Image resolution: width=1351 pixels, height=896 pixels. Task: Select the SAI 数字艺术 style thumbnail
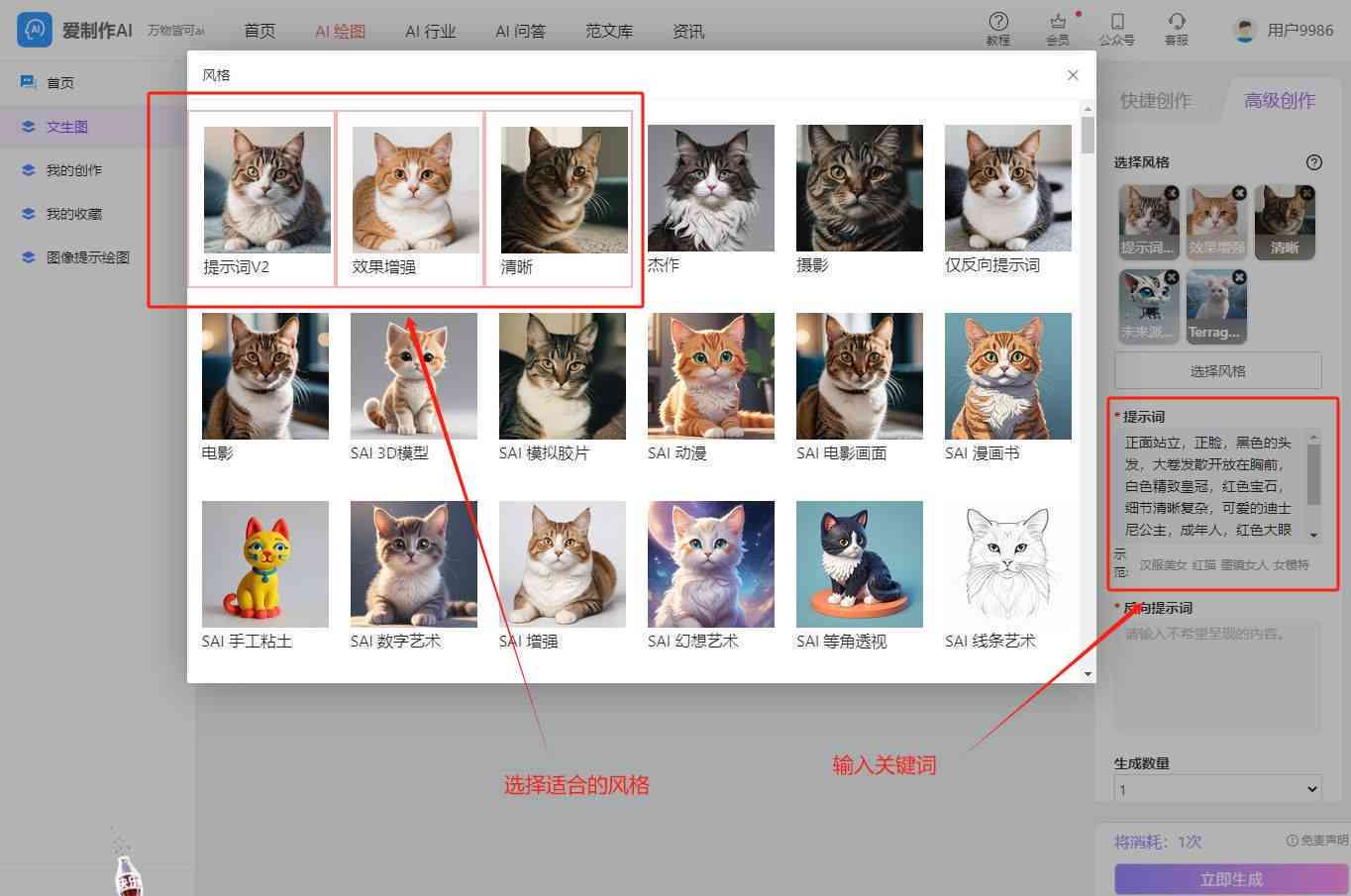414,564
